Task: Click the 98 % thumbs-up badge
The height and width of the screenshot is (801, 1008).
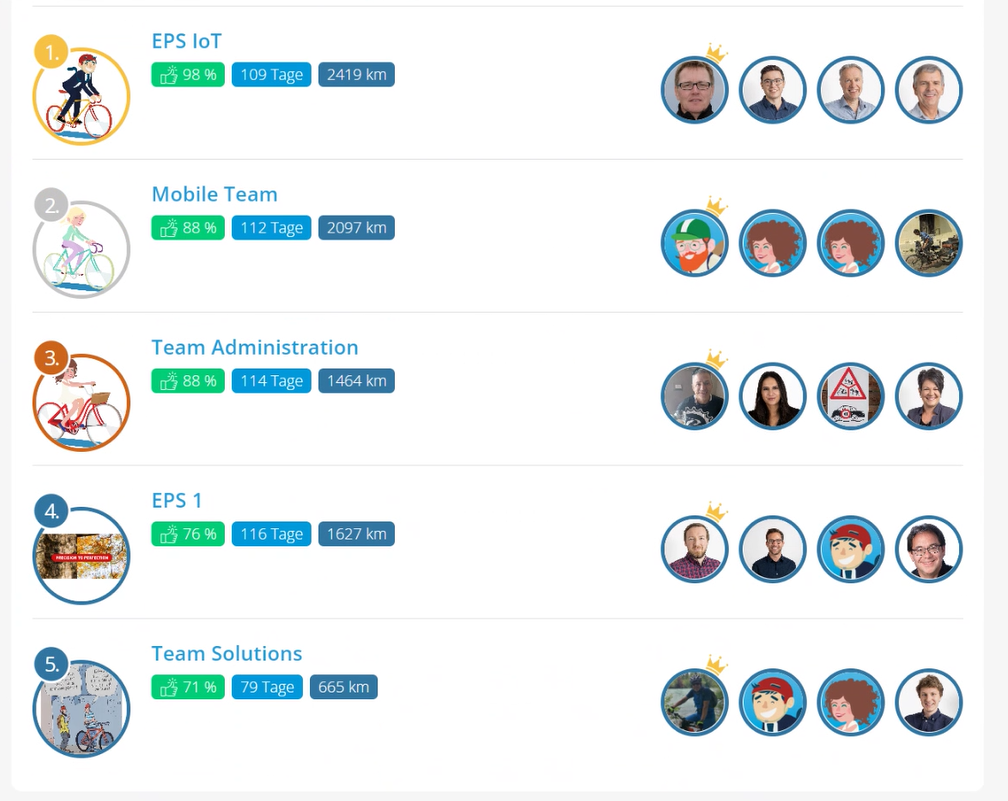Action: pyautogui.click(x=188, y=75)
